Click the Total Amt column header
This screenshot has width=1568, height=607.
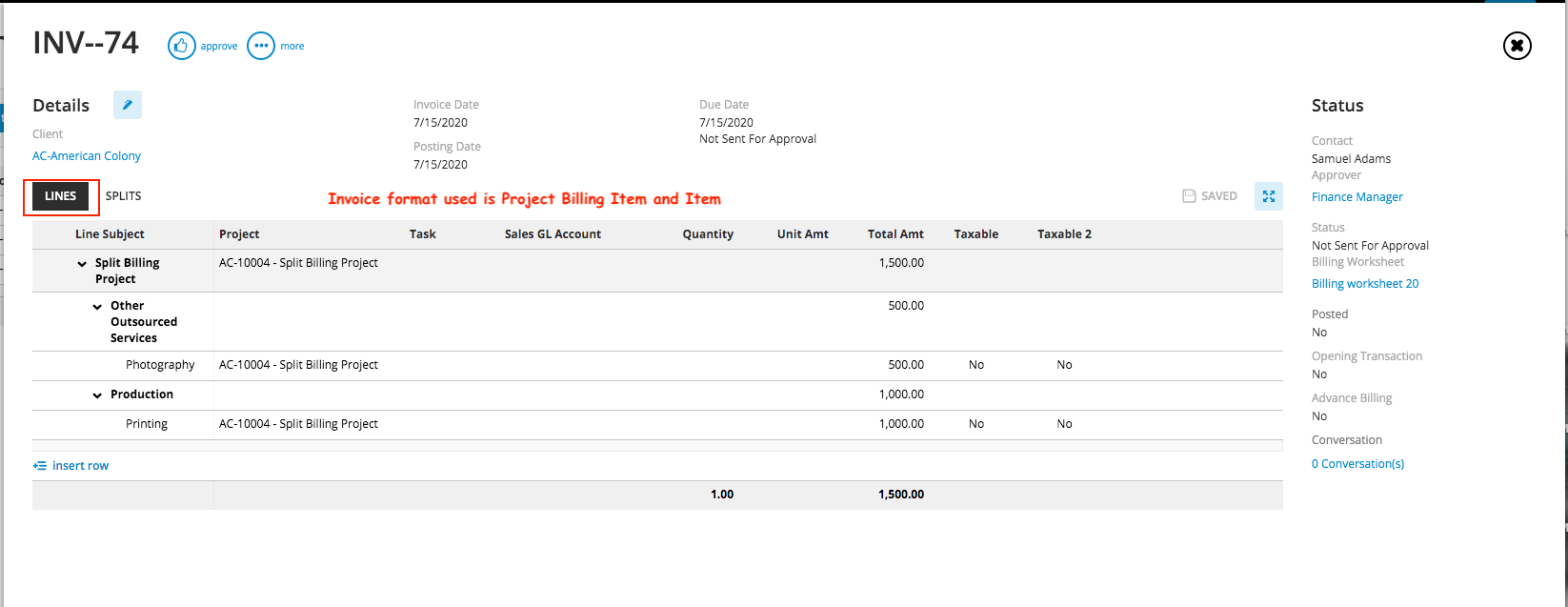(x=895, y=234)
